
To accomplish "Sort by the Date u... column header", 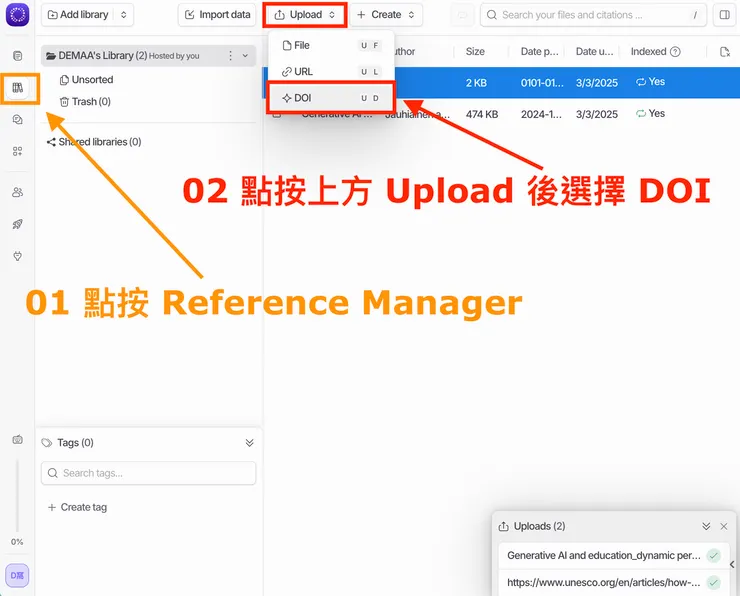I will 595,51.
